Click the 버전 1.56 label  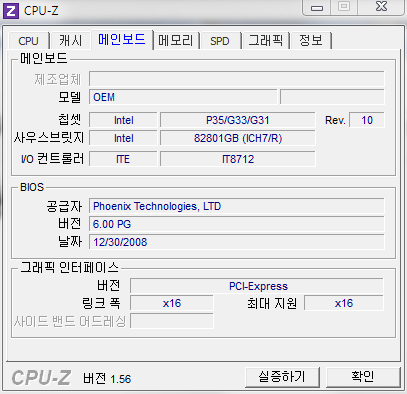click(x=107, y=379)
